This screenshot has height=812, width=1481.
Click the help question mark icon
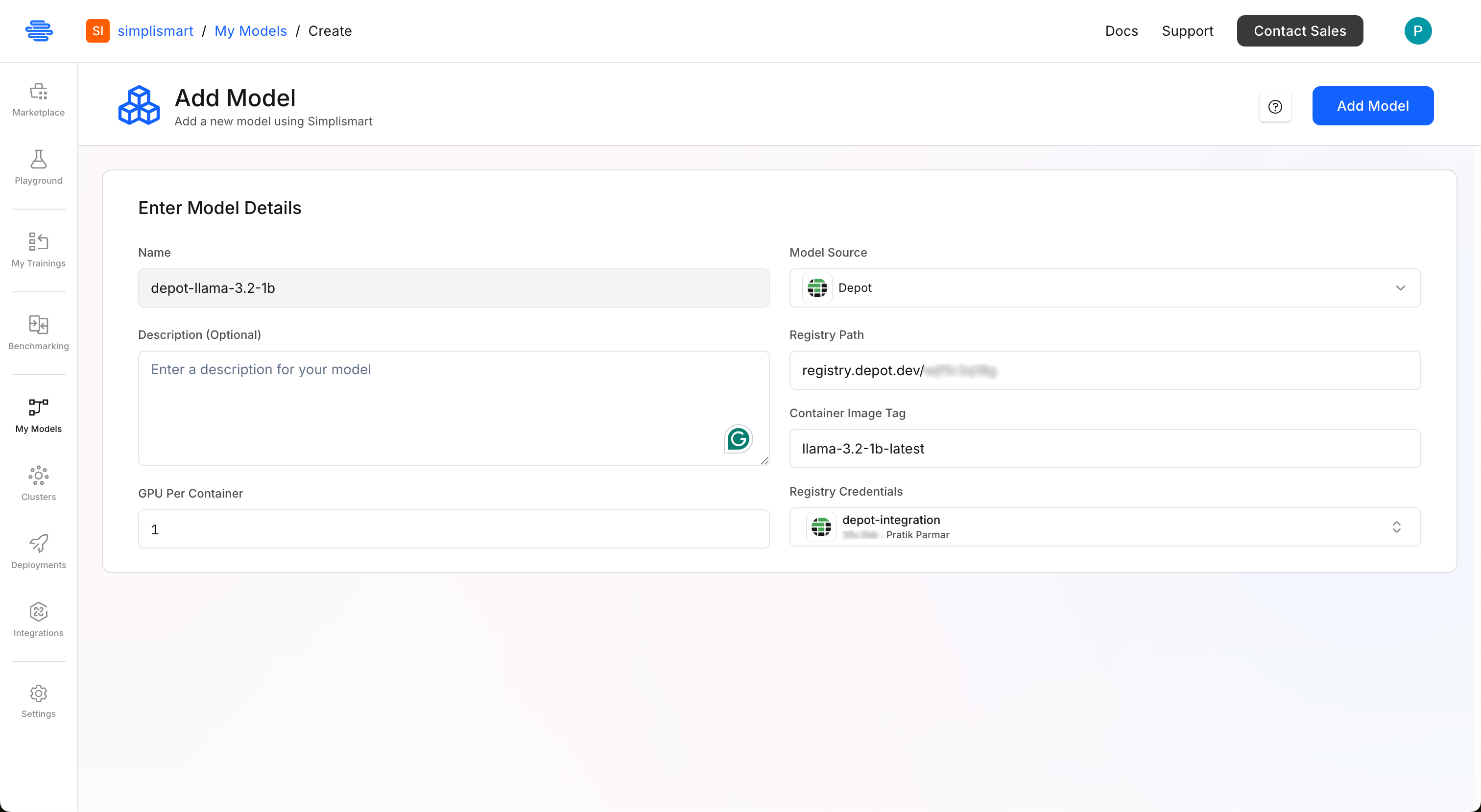click(x=1275, y=106)
